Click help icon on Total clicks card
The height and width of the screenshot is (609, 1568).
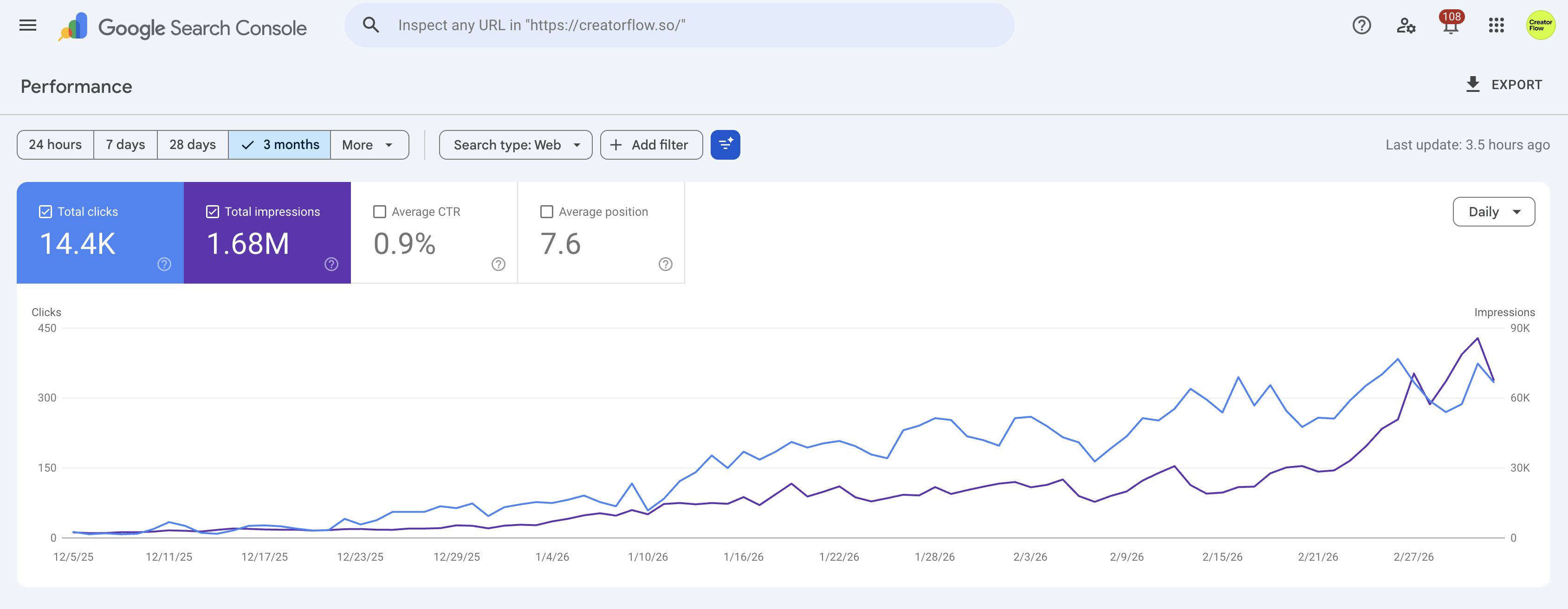[x=164, y=264]
